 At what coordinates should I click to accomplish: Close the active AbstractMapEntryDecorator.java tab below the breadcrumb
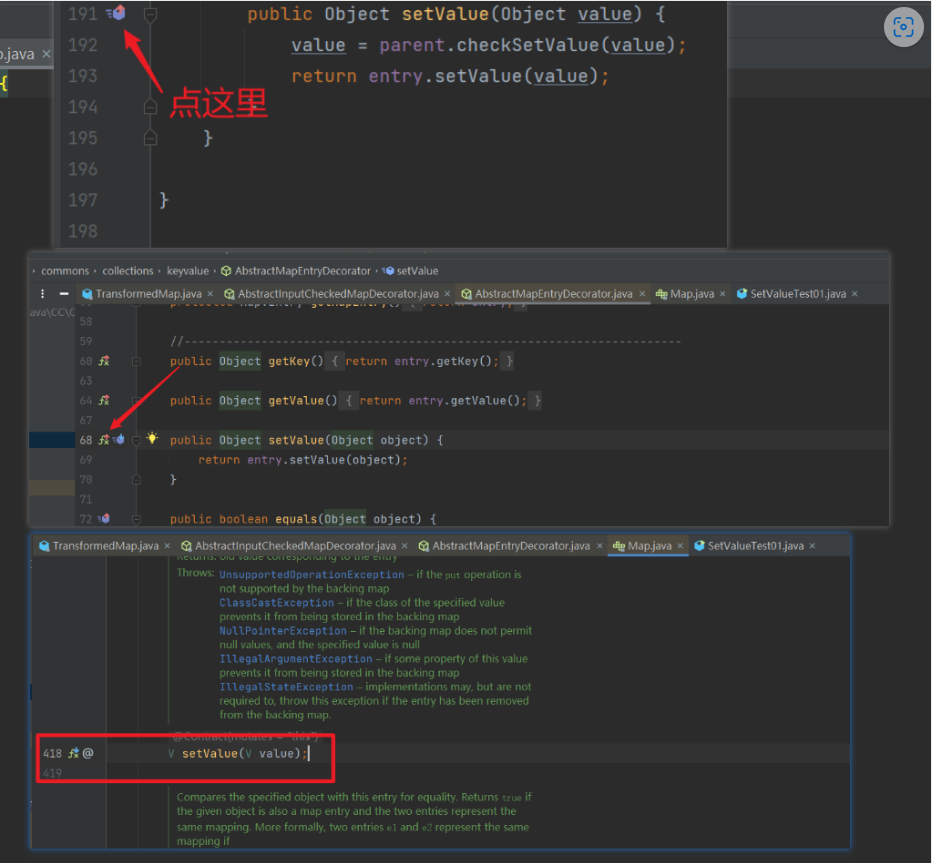(x=642, y=294)
